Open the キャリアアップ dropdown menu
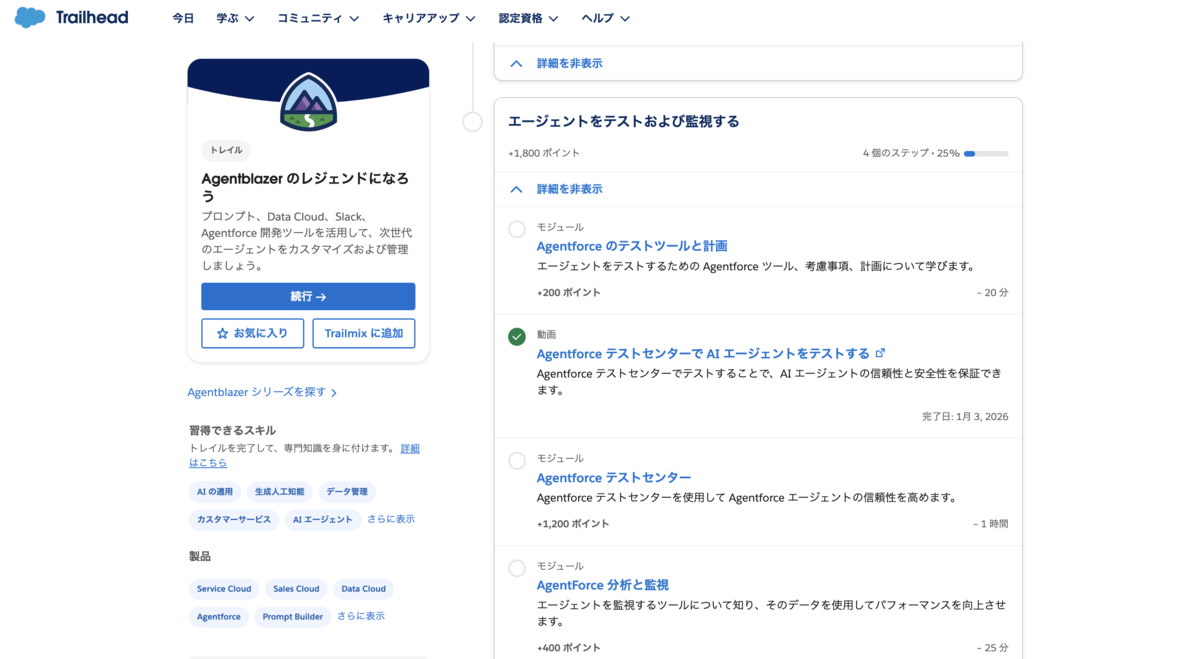 click(x=429, y=18)
